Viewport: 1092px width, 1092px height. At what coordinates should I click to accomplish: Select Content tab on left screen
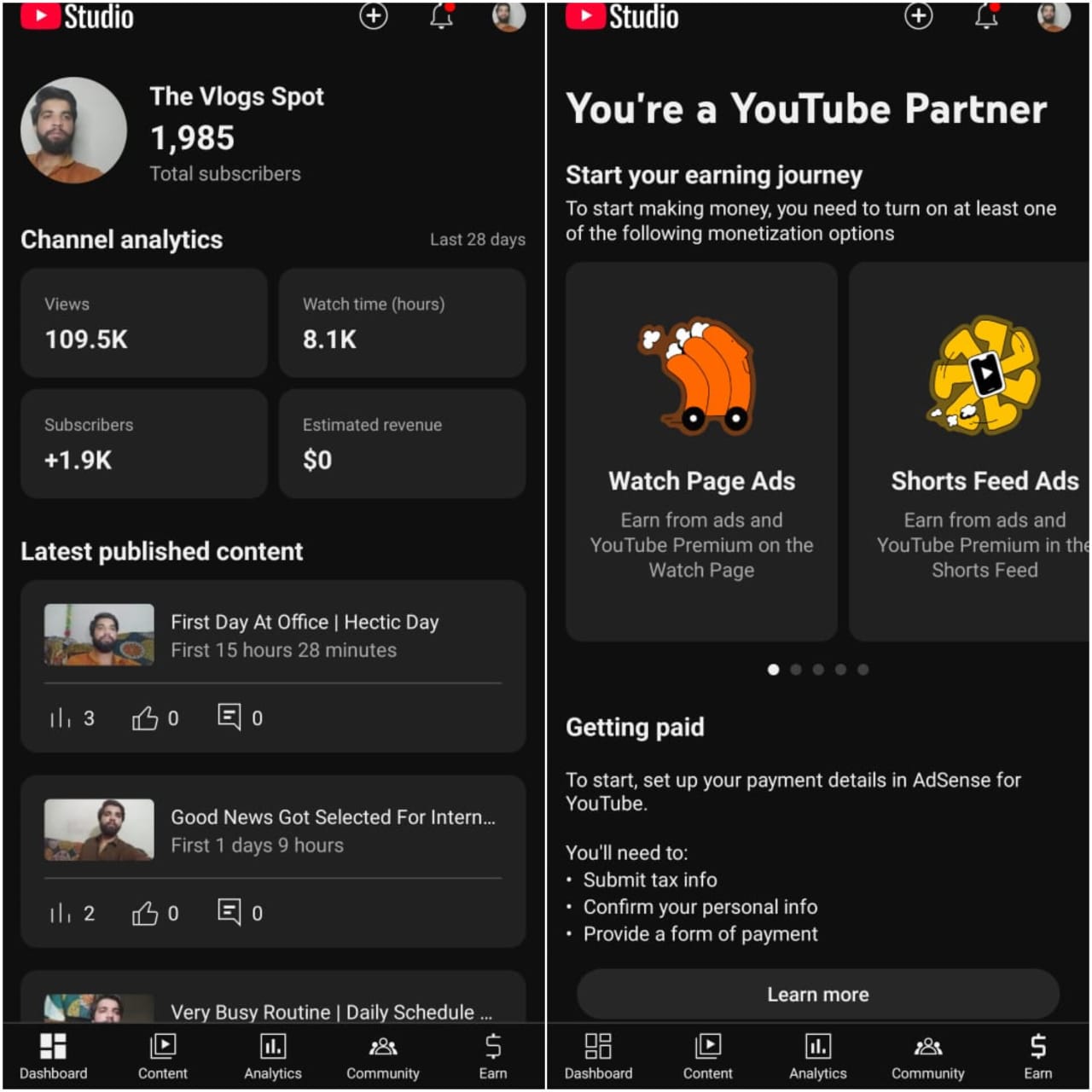click(x=162, y=1056)
